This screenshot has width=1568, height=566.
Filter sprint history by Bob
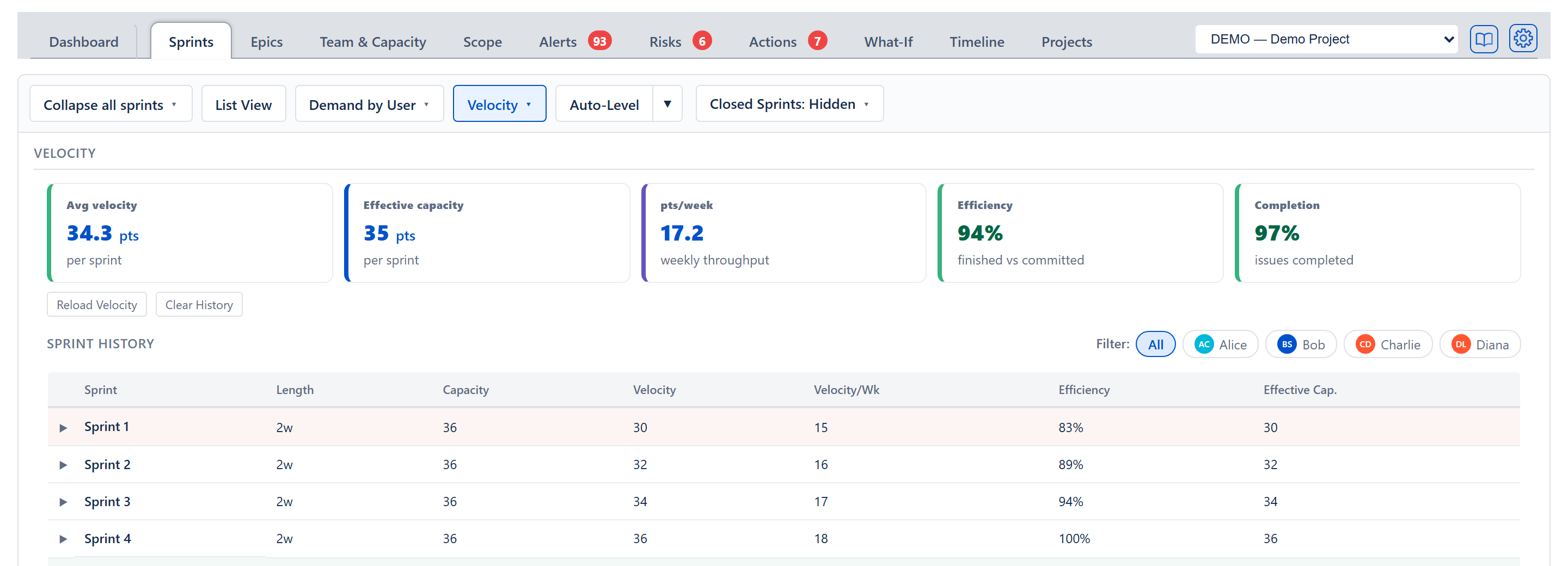click(1300, 344)
